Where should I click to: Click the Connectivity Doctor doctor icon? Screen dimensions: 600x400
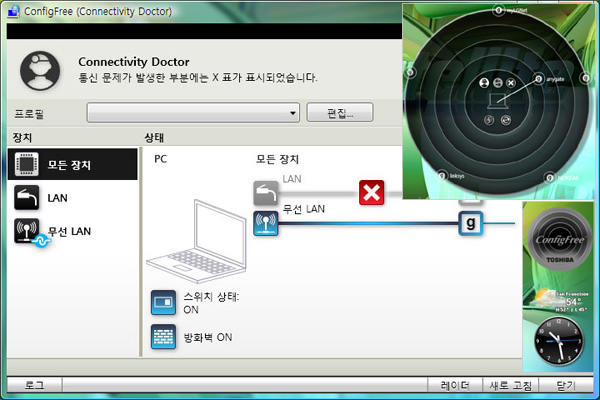40,71
